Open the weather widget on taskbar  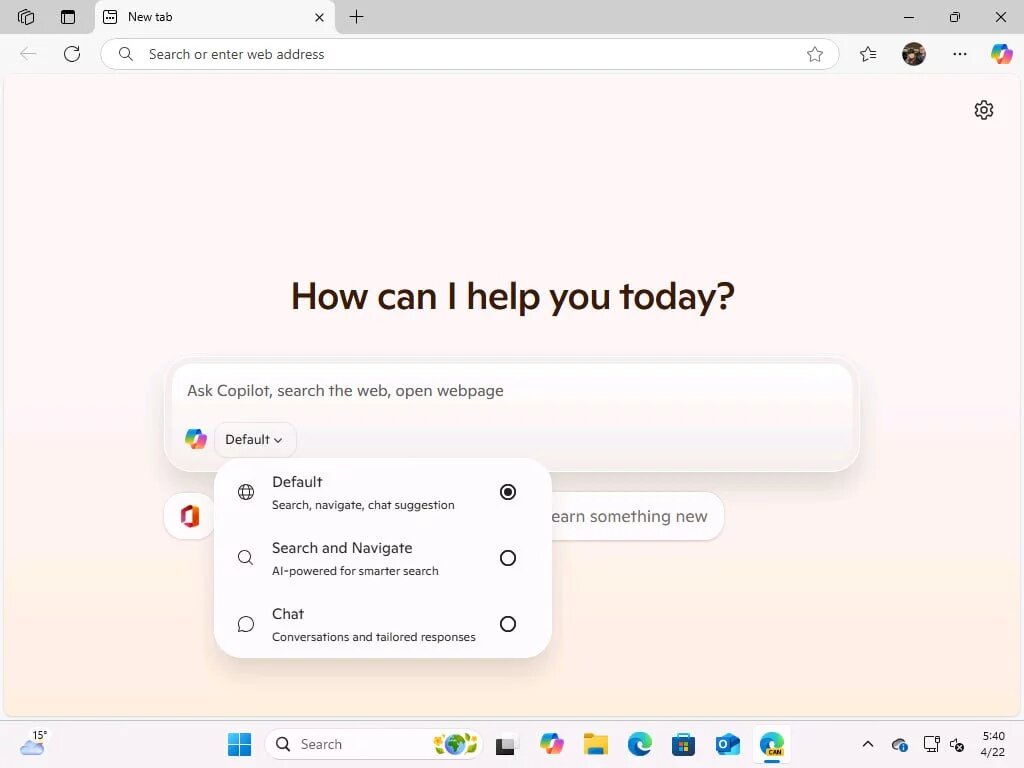click(x=33, y=743)
